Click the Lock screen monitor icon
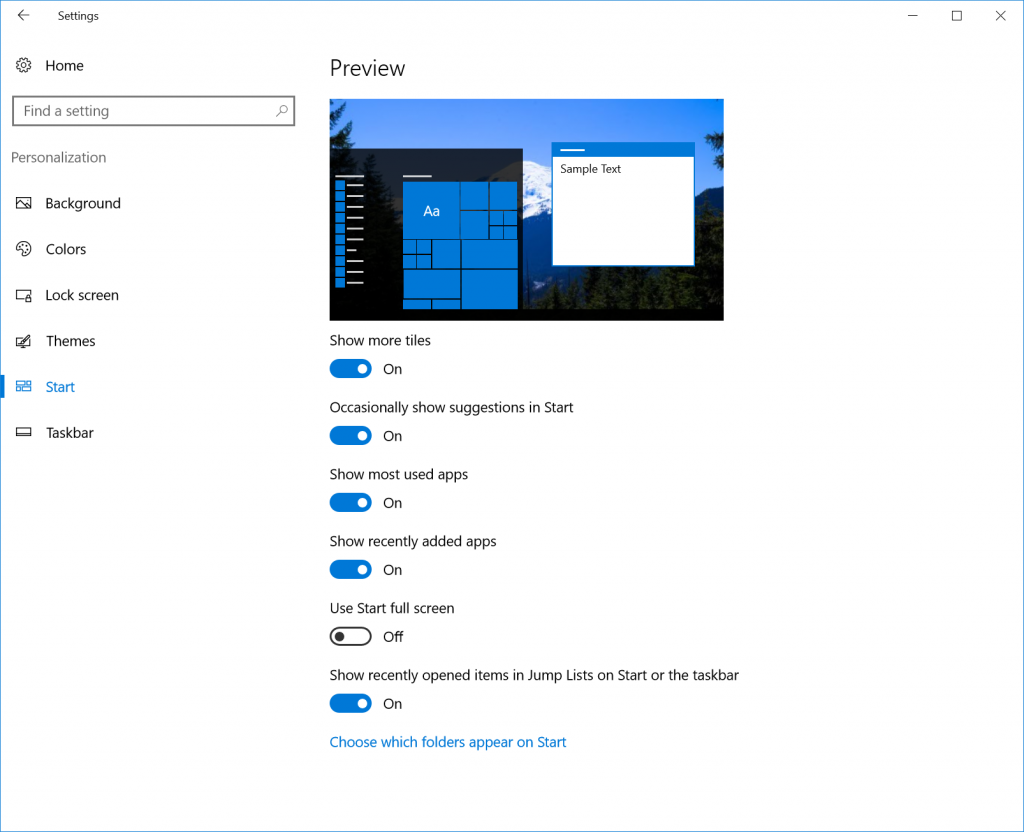The height and width of the screenshot is (832, 1024). coord(23,295)
